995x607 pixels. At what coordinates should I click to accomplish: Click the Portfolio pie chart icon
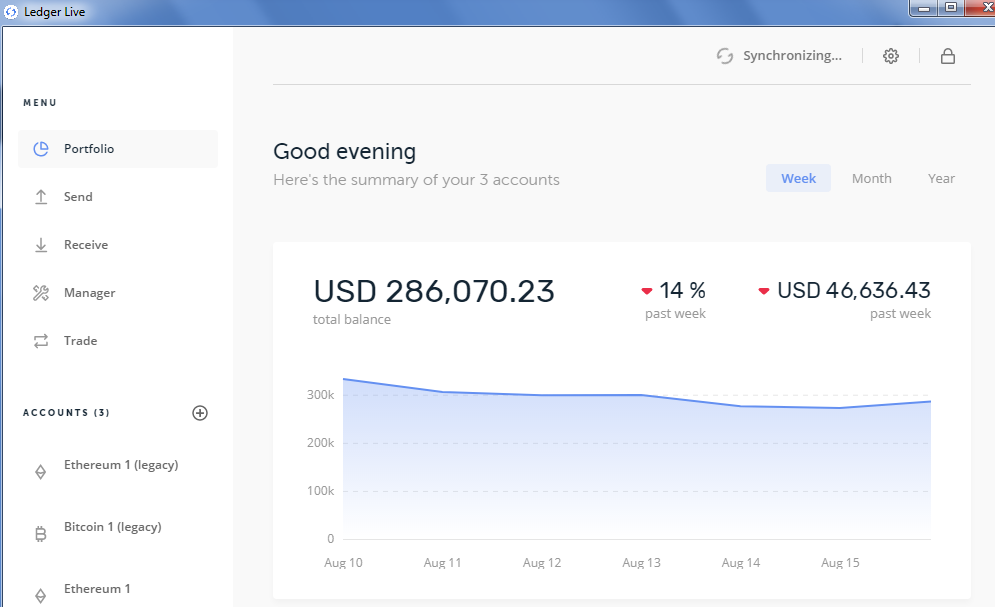click(41, 149)
